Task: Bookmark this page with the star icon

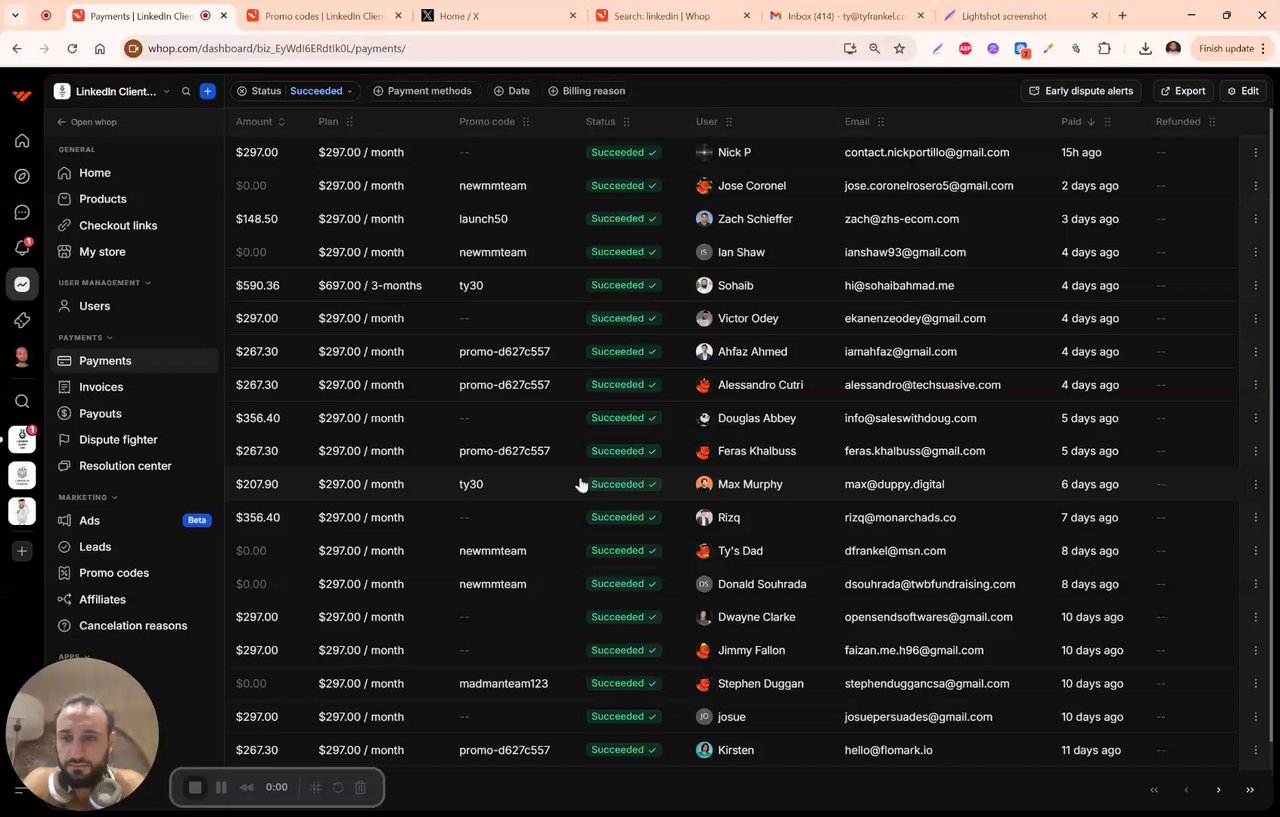Action: point(899,48)
